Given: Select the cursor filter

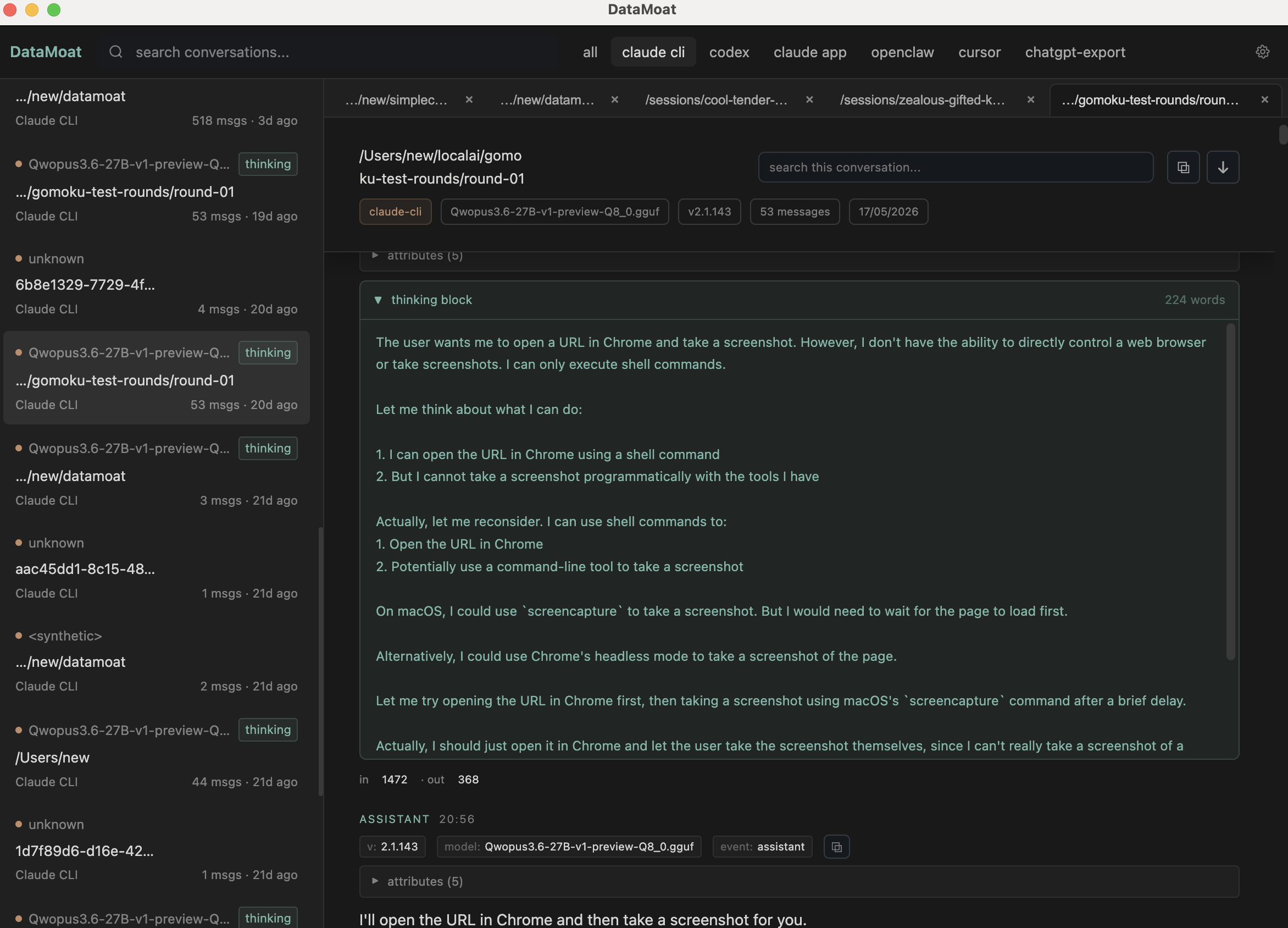Looking at the screenshot, I should coord(979,52).
